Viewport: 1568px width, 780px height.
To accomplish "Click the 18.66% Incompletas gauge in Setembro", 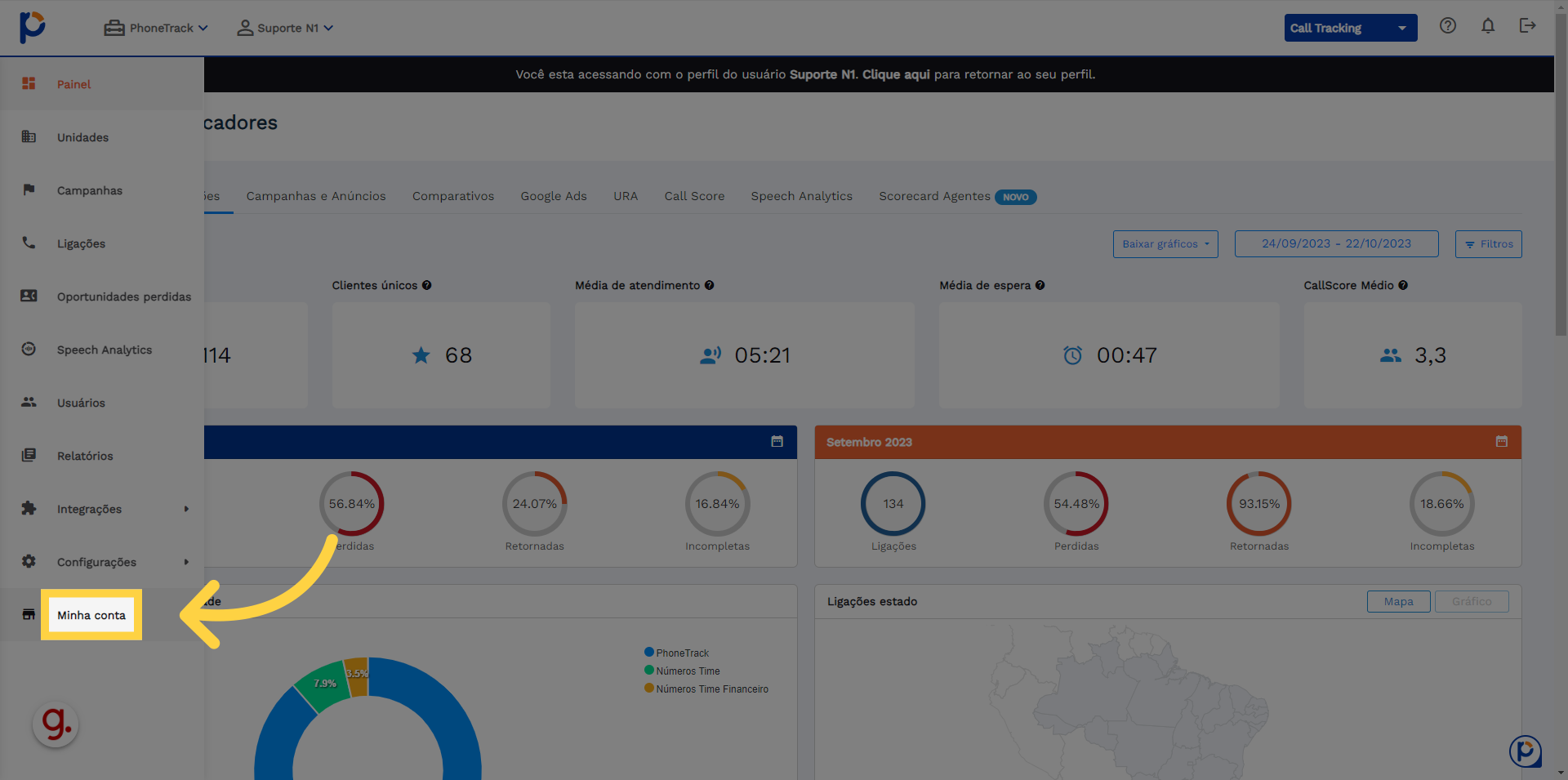I will click(1442, 504).
